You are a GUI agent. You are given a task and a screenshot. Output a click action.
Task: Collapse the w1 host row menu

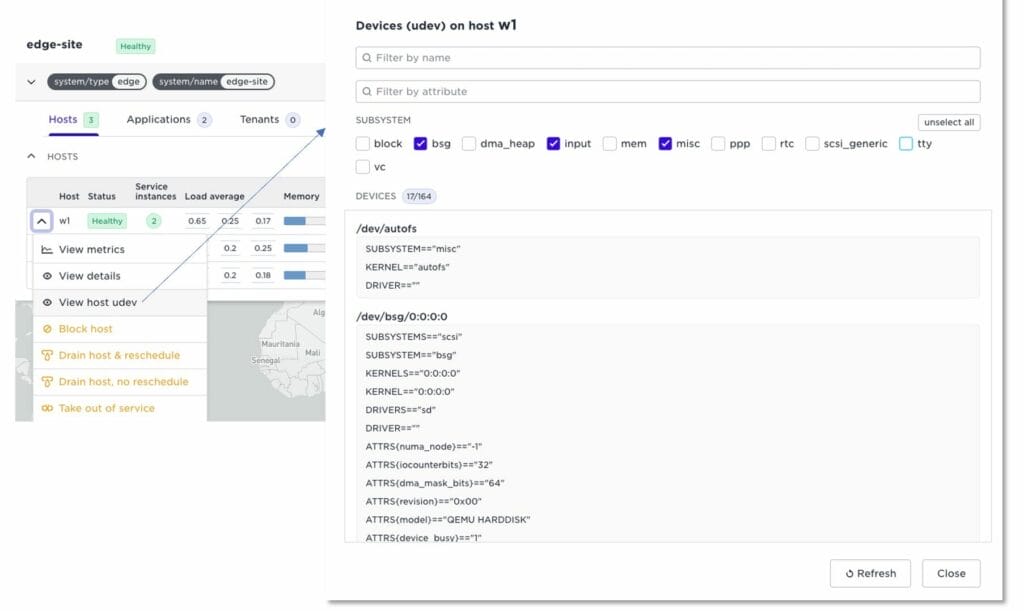42,221
